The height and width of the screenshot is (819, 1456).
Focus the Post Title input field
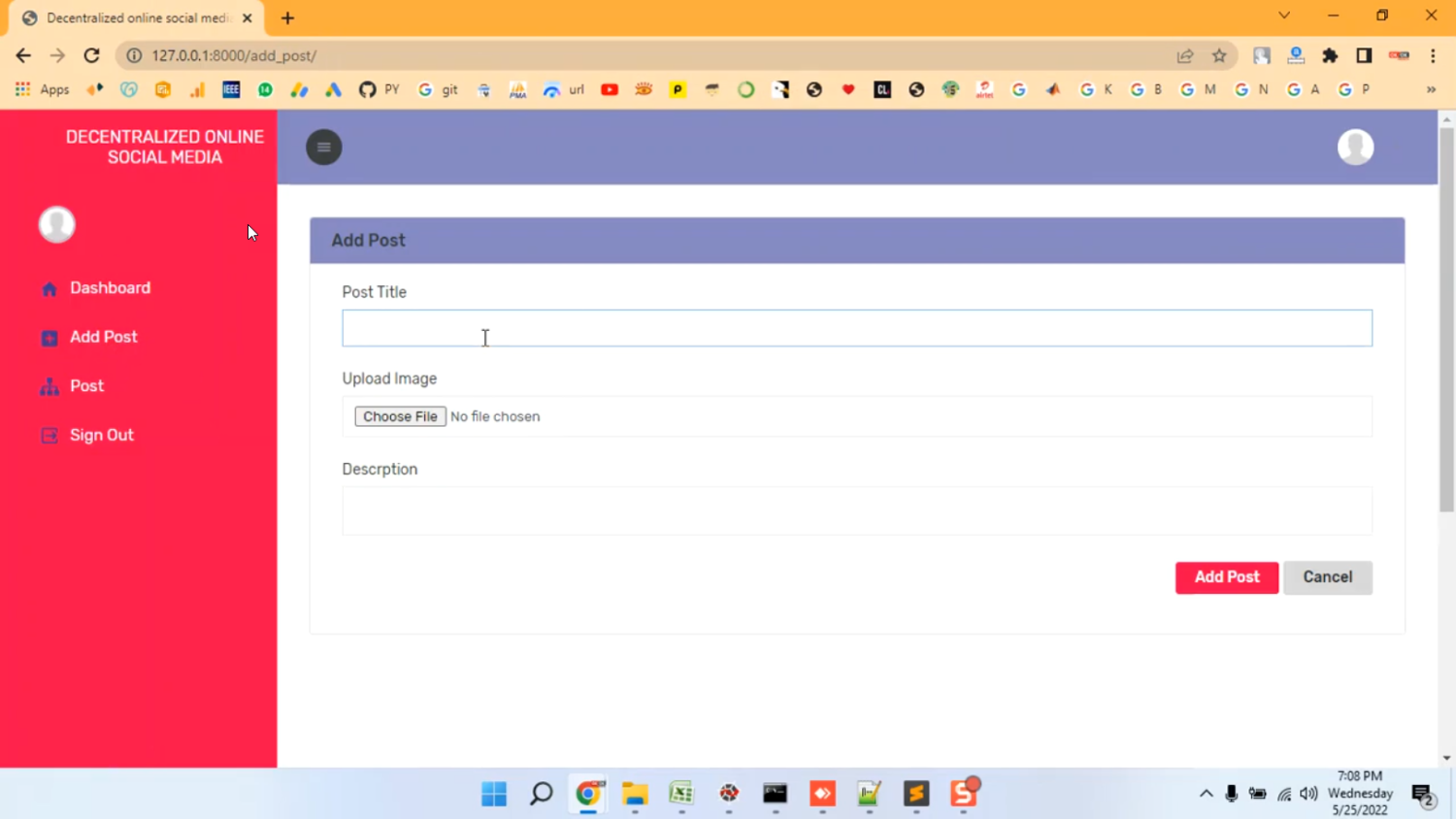pyautogui.click(x=856, y=329)
